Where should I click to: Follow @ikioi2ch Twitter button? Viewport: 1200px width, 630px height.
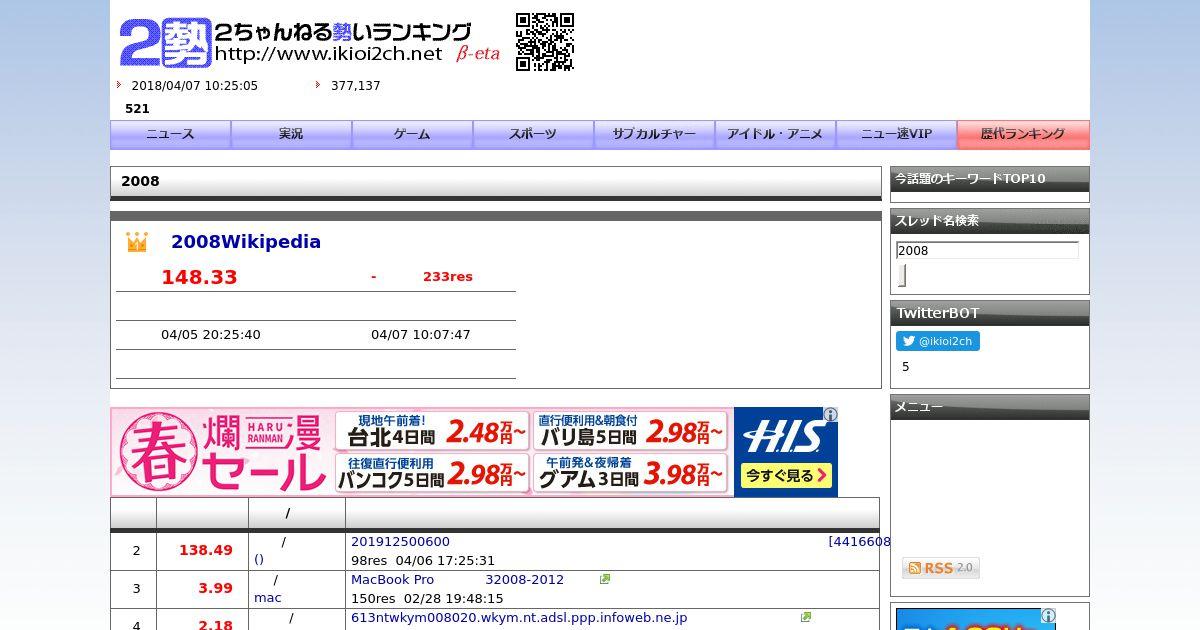[938, 341]
